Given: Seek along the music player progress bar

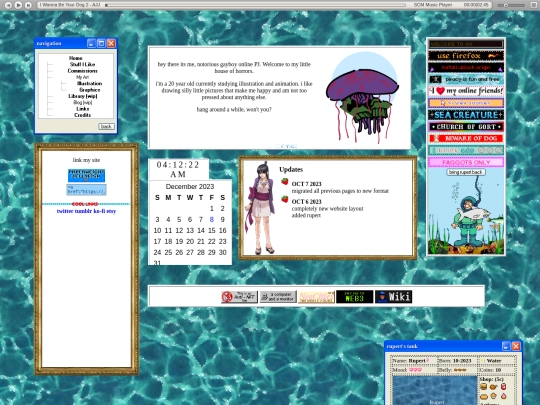Looking at the screenshot, I should coord(256,5).
